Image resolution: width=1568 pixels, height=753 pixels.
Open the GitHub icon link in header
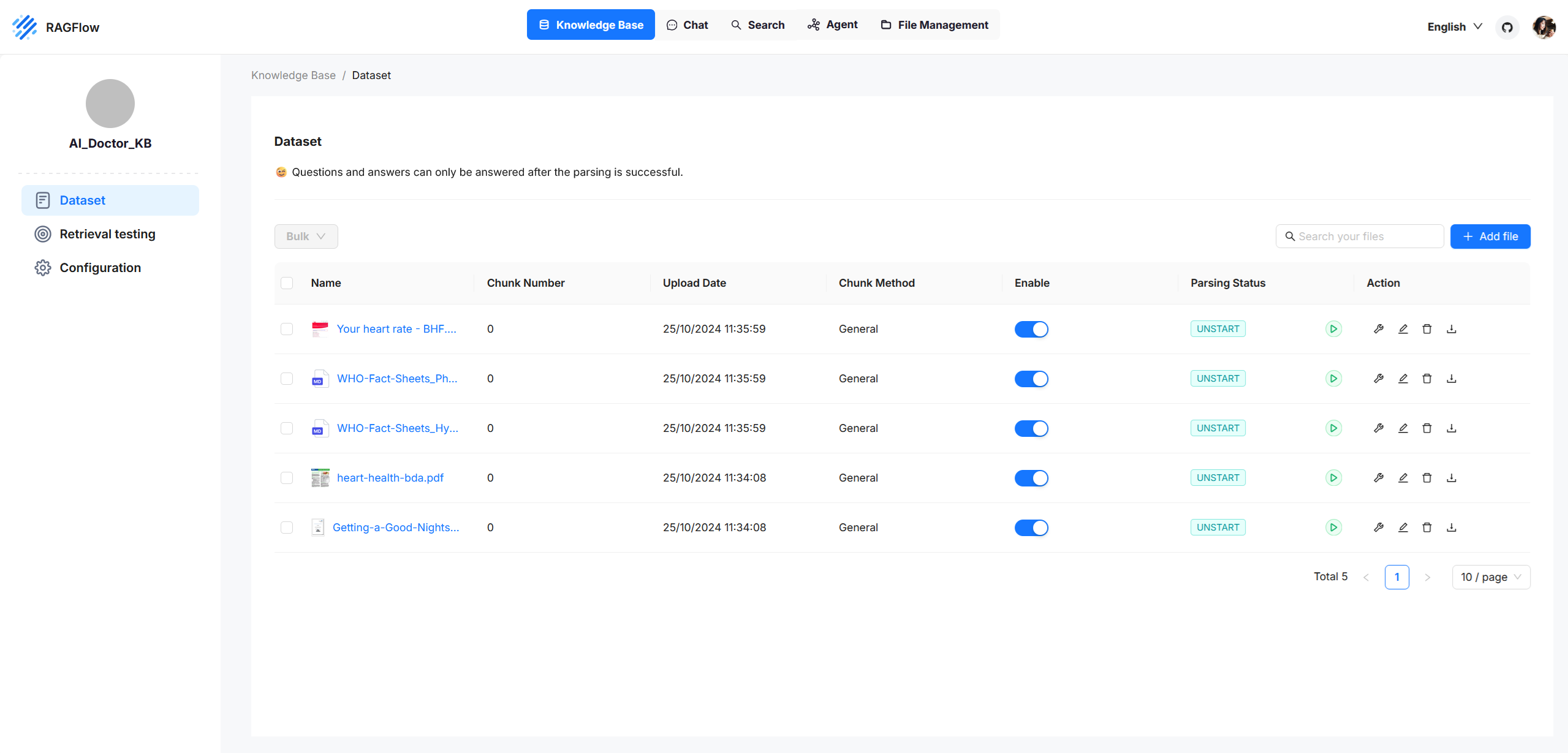(1507, 27)
